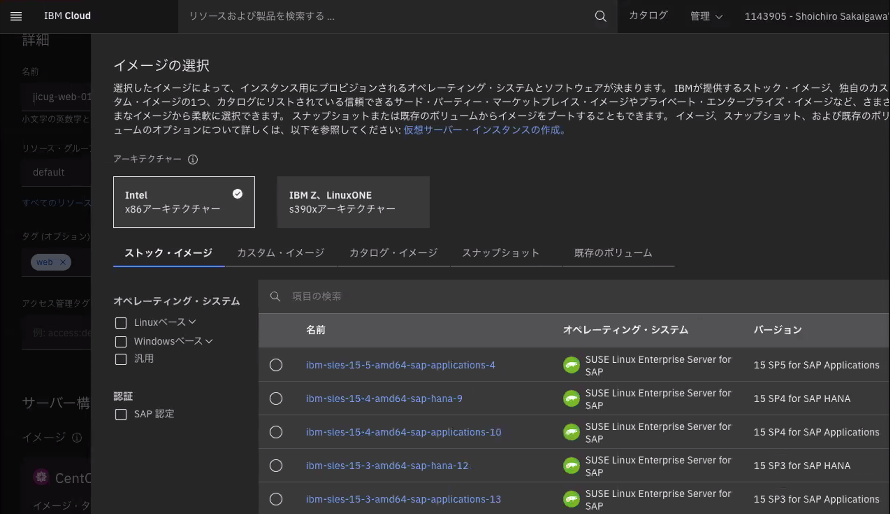Click the CentOS logo in background page

pyautogui.click(x=41, y=477)
